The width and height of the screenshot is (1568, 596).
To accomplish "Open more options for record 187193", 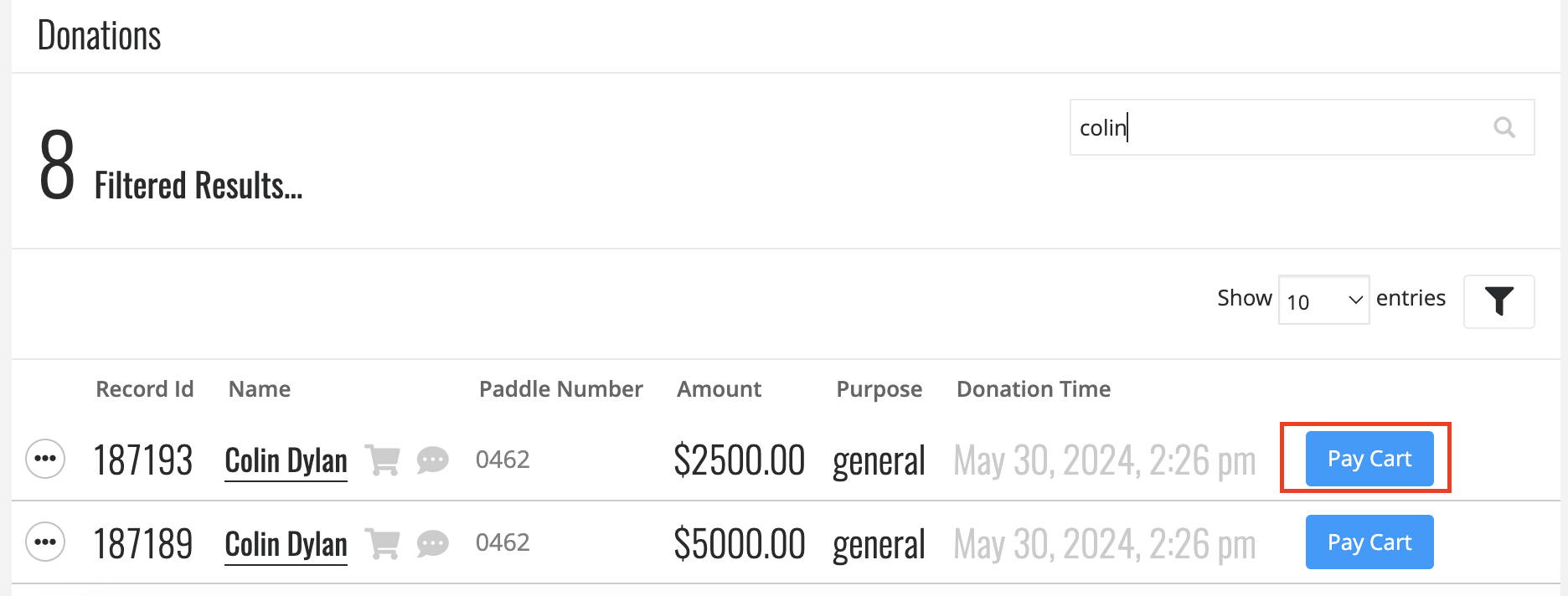I will (x=45, y=459).
